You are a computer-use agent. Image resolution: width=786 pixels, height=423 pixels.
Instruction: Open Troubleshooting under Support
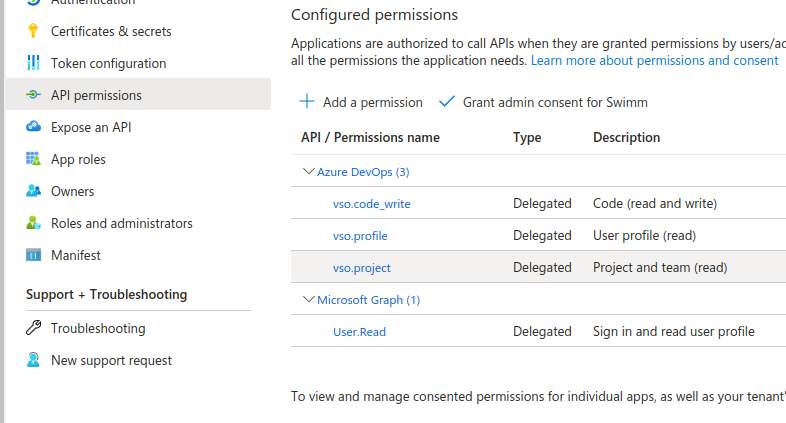click(98, 328)
